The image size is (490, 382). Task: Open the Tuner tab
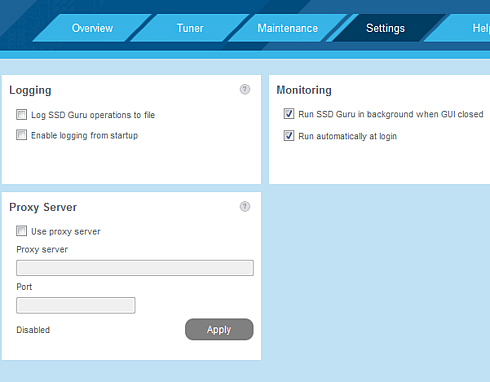tap(190, 28)
